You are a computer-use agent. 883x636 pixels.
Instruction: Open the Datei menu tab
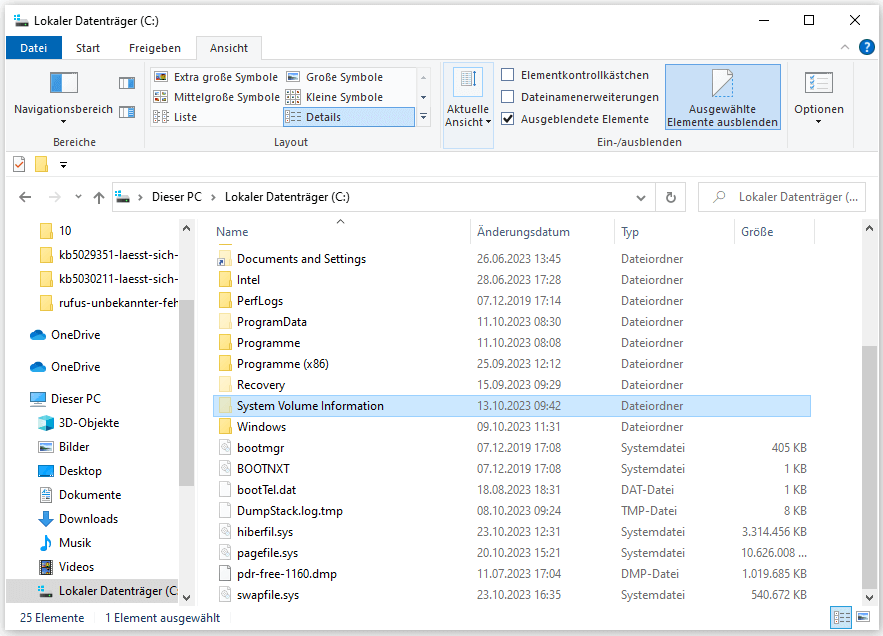tap(33, 48)
